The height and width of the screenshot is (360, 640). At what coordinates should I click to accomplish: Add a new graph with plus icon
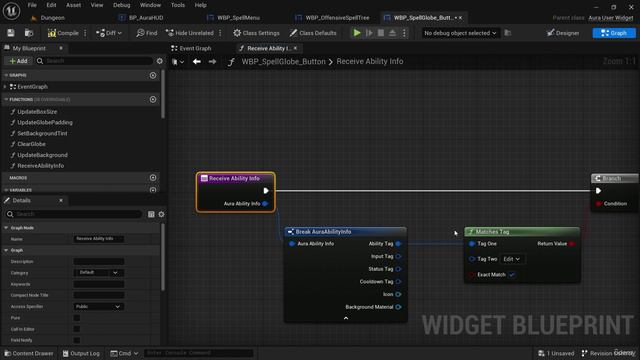[153, 76]
